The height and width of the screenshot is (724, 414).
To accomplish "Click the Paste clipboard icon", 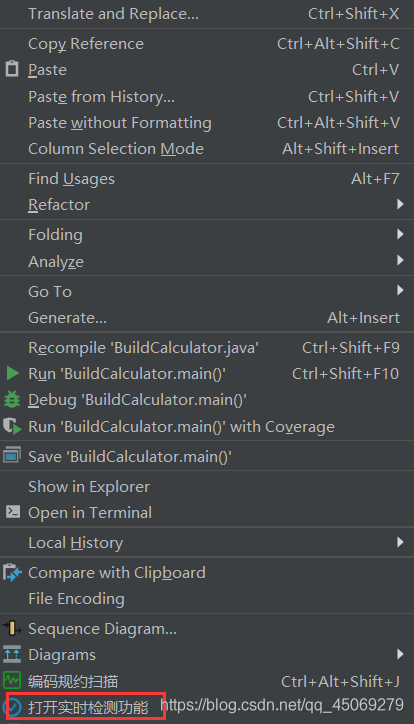I will (12, 69).
